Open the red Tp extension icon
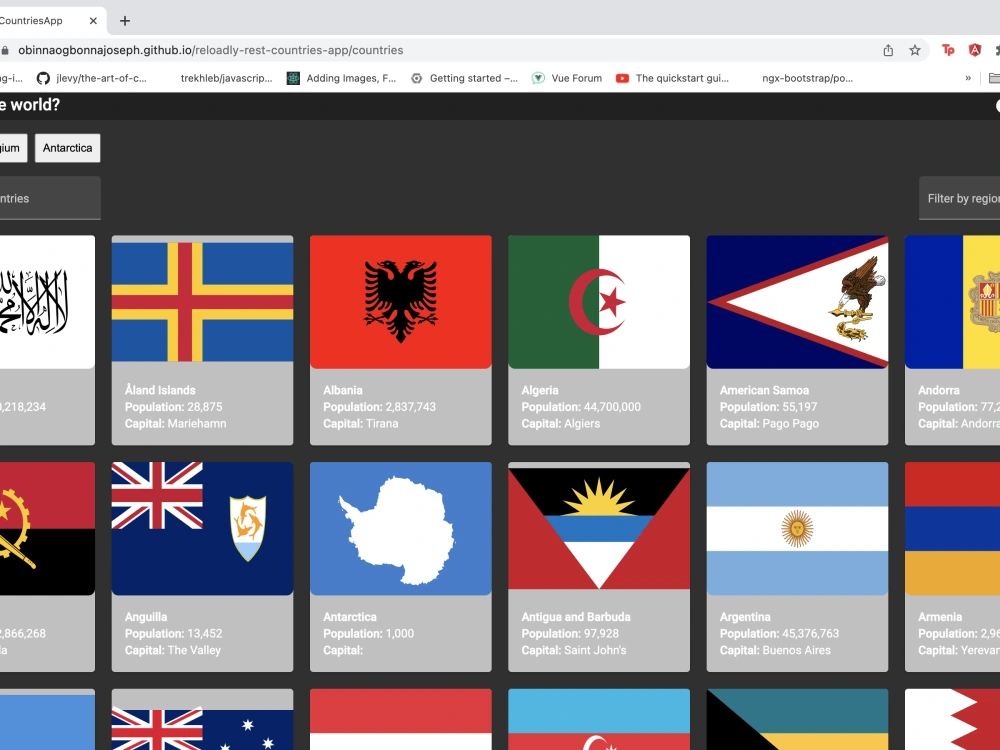 tap(948, 50)
